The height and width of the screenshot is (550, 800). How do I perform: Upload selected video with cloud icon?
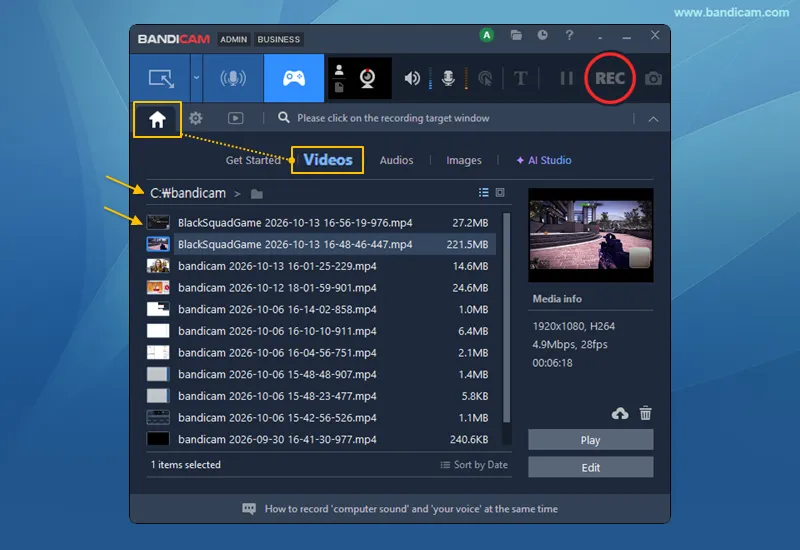(620, 413)
